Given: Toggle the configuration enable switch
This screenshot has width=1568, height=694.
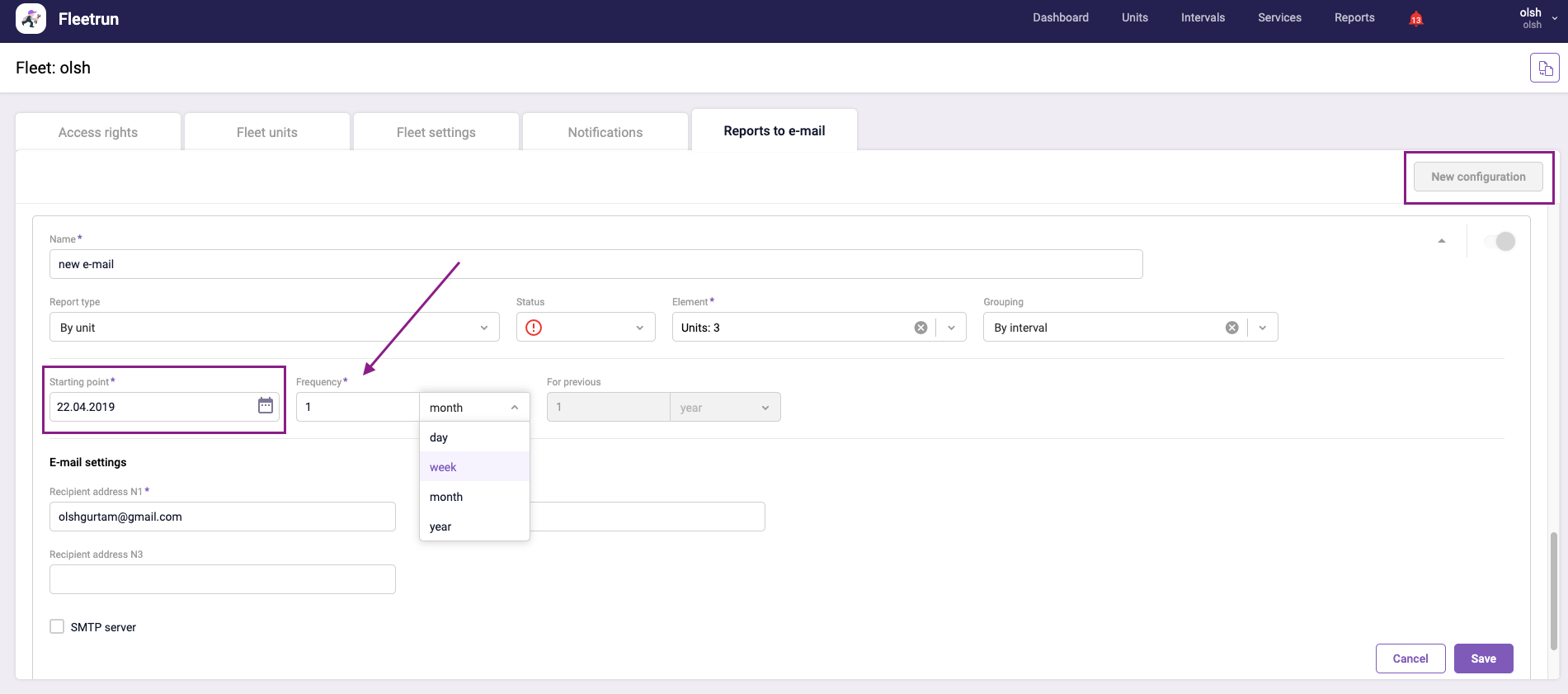Looking at the screenshot, I should click(1500, 241).
